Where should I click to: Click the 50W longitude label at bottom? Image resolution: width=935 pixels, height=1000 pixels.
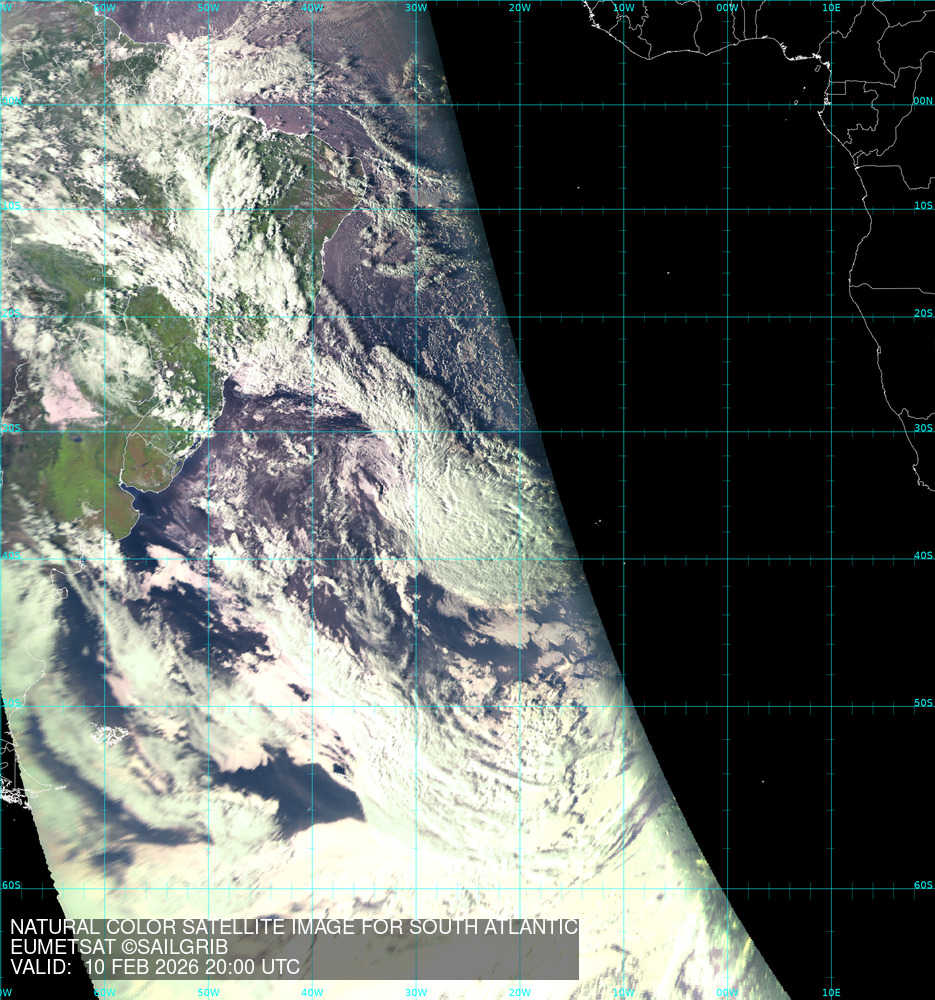208,993
